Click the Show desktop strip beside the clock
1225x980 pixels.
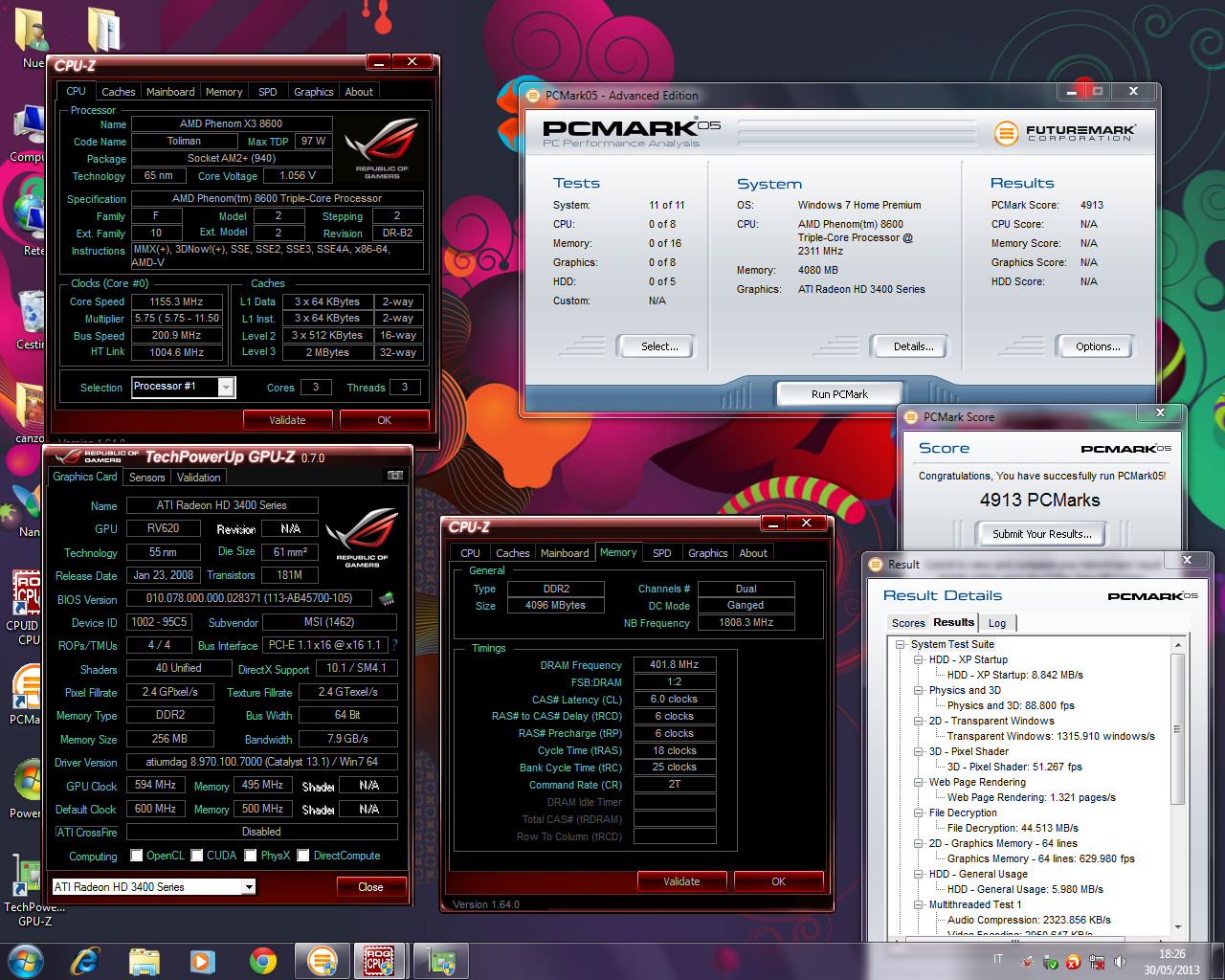(x=1218, y=960)
